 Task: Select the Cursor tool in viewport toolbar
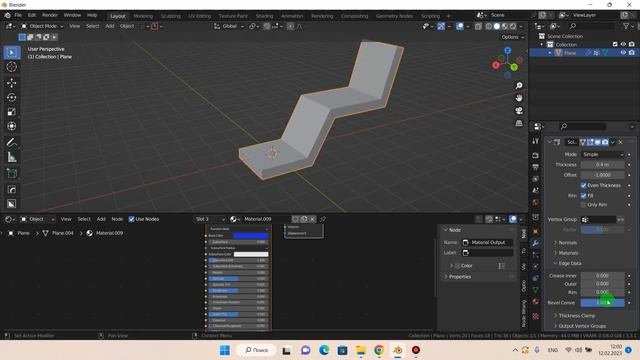(11, 67)
